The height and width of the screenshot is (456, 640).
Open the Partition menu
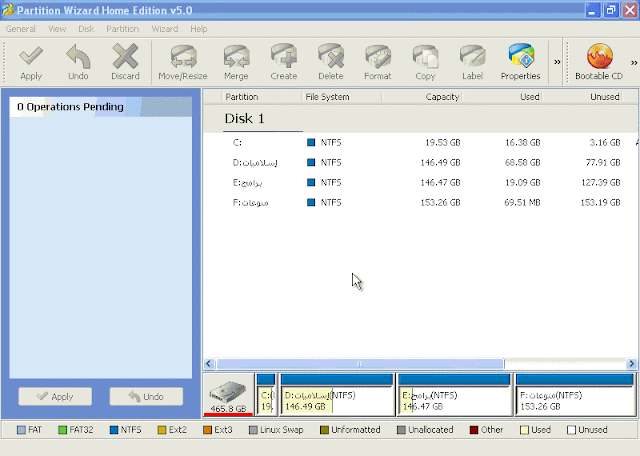[x=122, y=29]
